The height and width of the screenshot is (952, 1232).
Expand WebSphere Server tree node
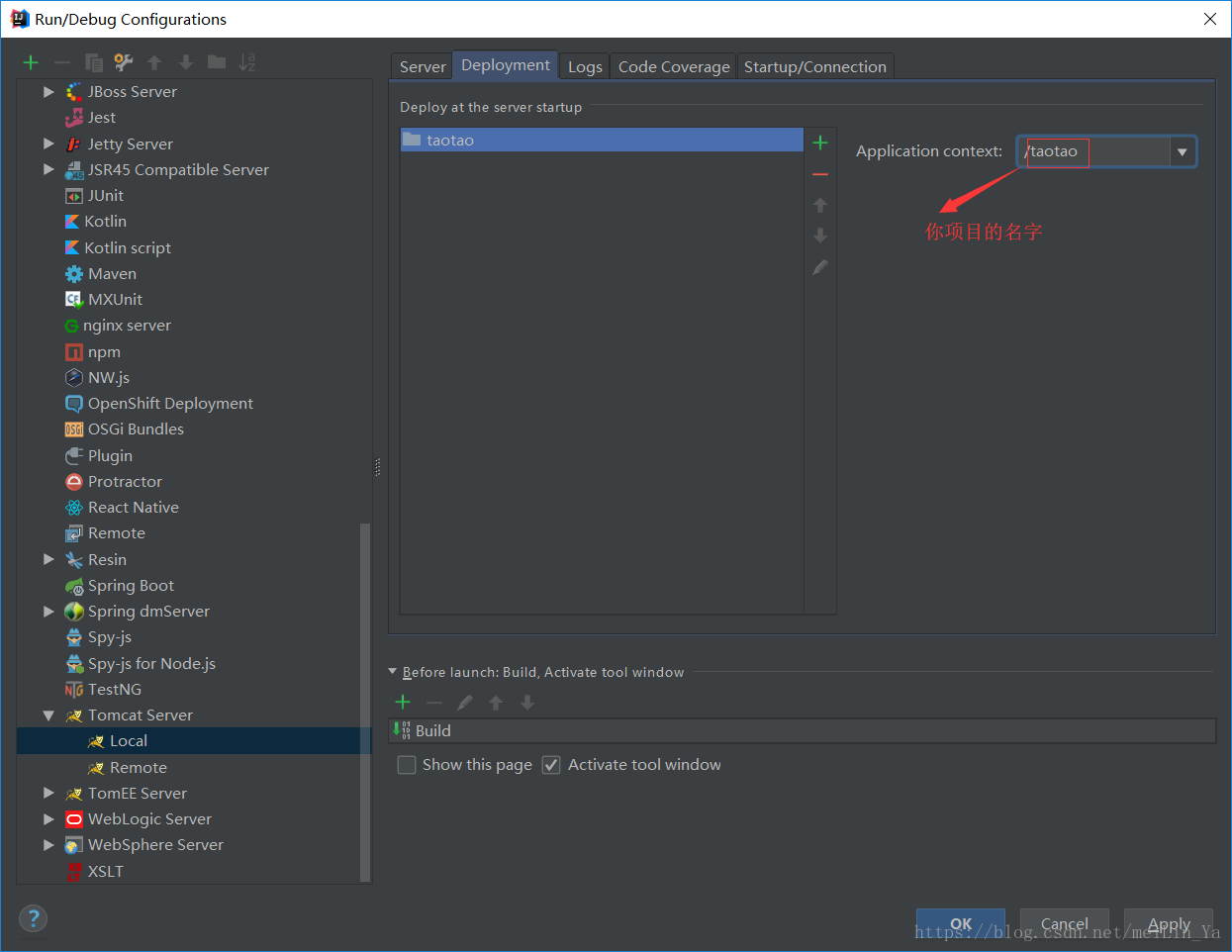(x=48, y=845)
